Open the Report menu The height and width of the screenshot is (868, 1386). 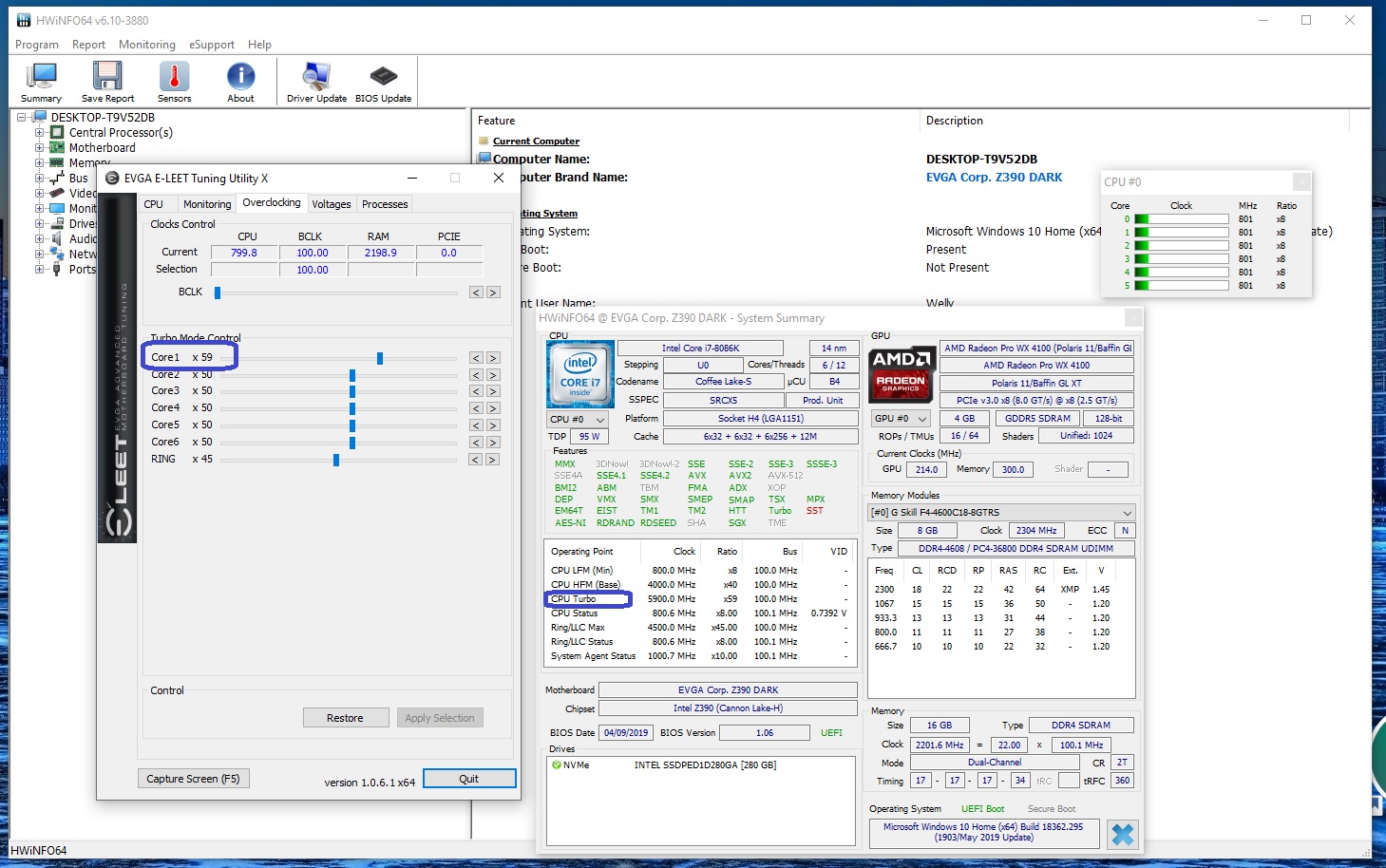[x=88, y=45]
